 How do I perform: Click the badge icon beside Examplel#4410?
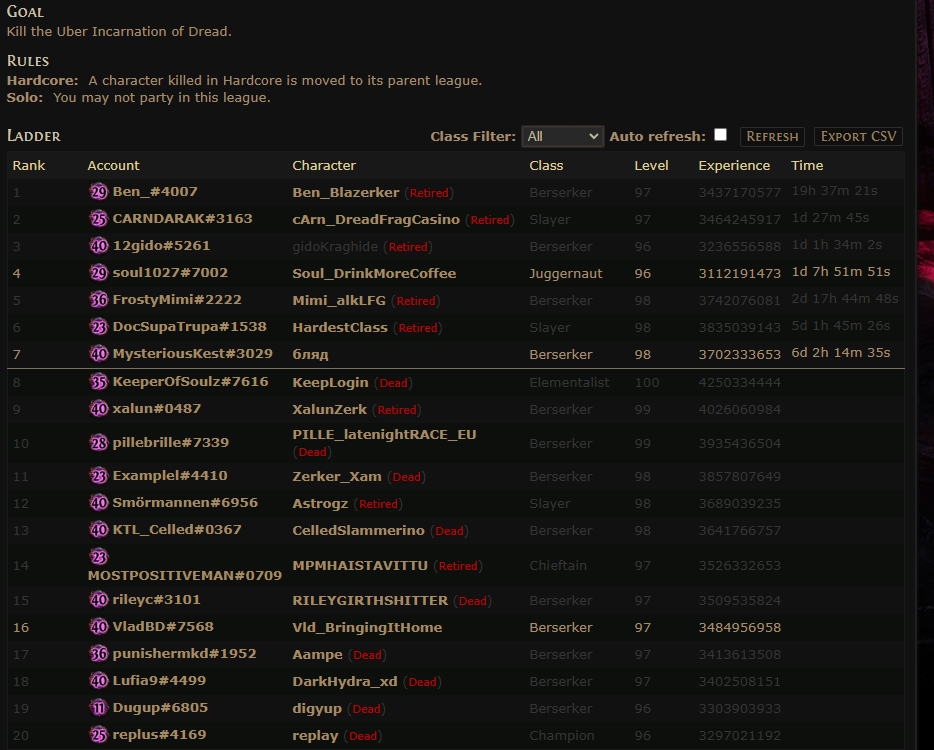click(98, 476)
